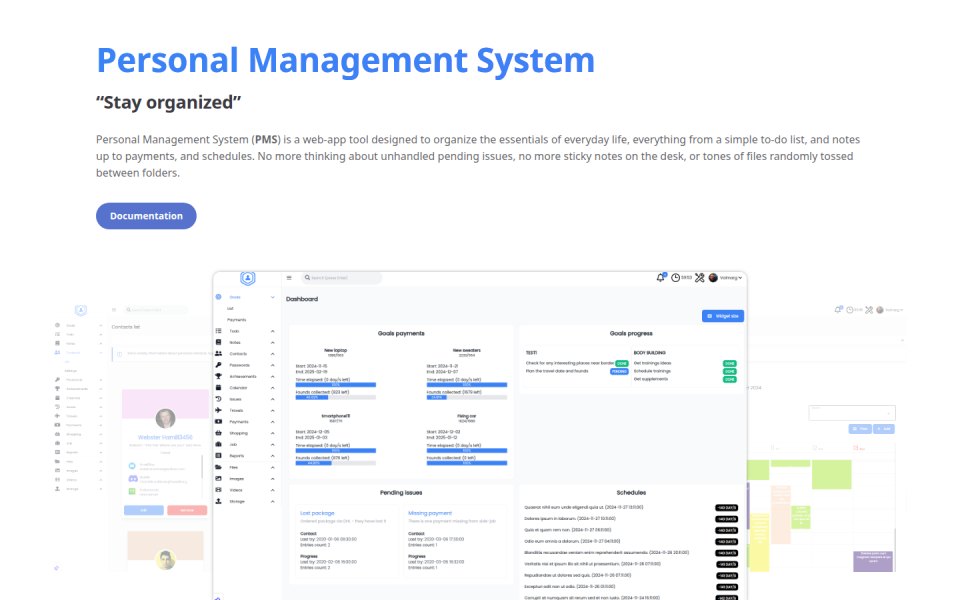960x600 pixels.
Task: Open the Shopping menu label
Action: 238,433
